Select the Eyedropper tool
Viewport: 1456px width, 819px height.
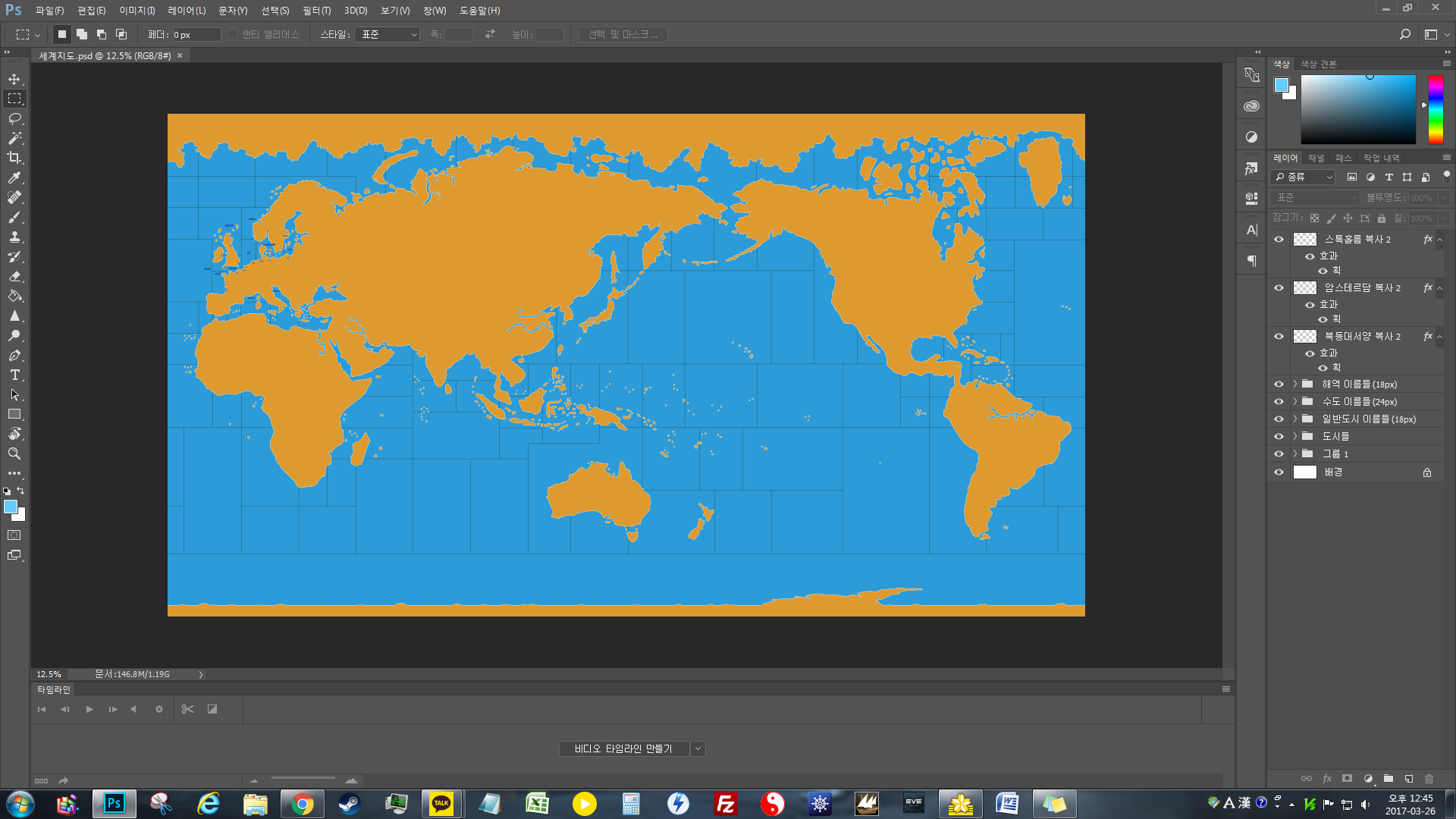[x=14, y=178]
